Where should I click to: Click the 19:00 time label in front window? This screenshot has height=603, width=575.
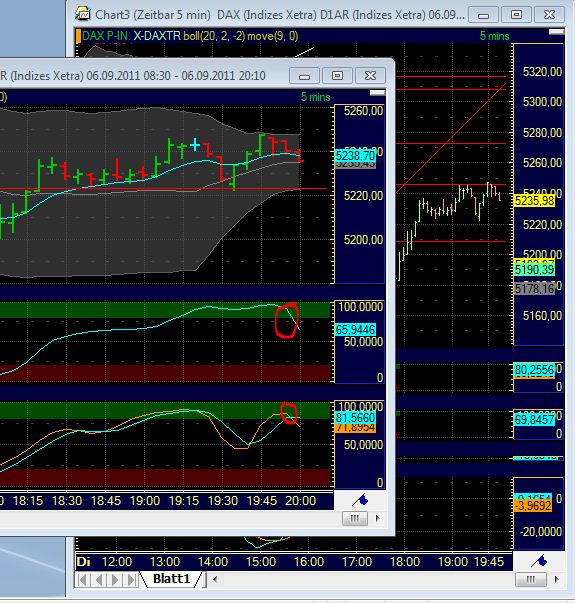tap(145, 501)
